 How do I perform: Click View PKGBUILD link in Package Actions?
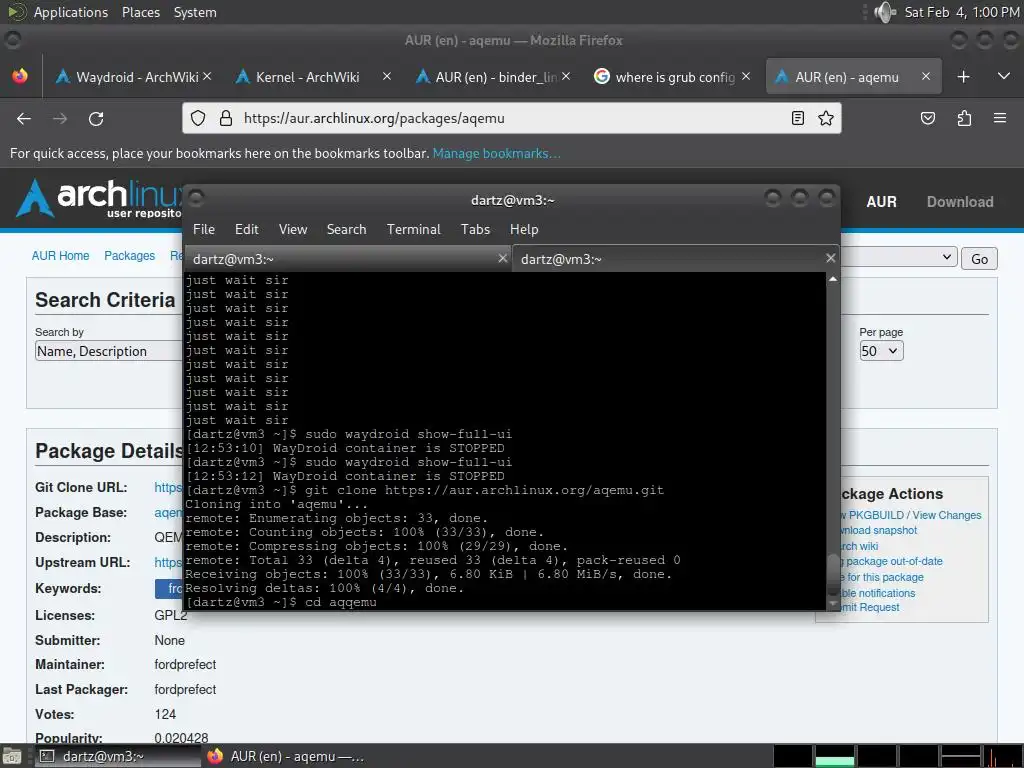(872, 515)
